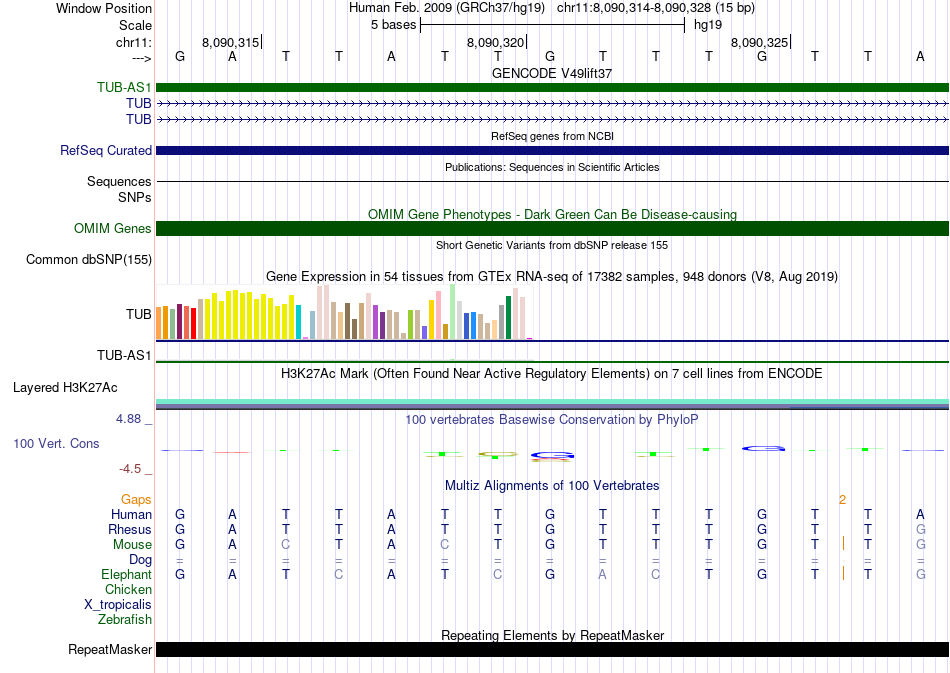Click the Common dbSNP(155) label

[88, 259]
